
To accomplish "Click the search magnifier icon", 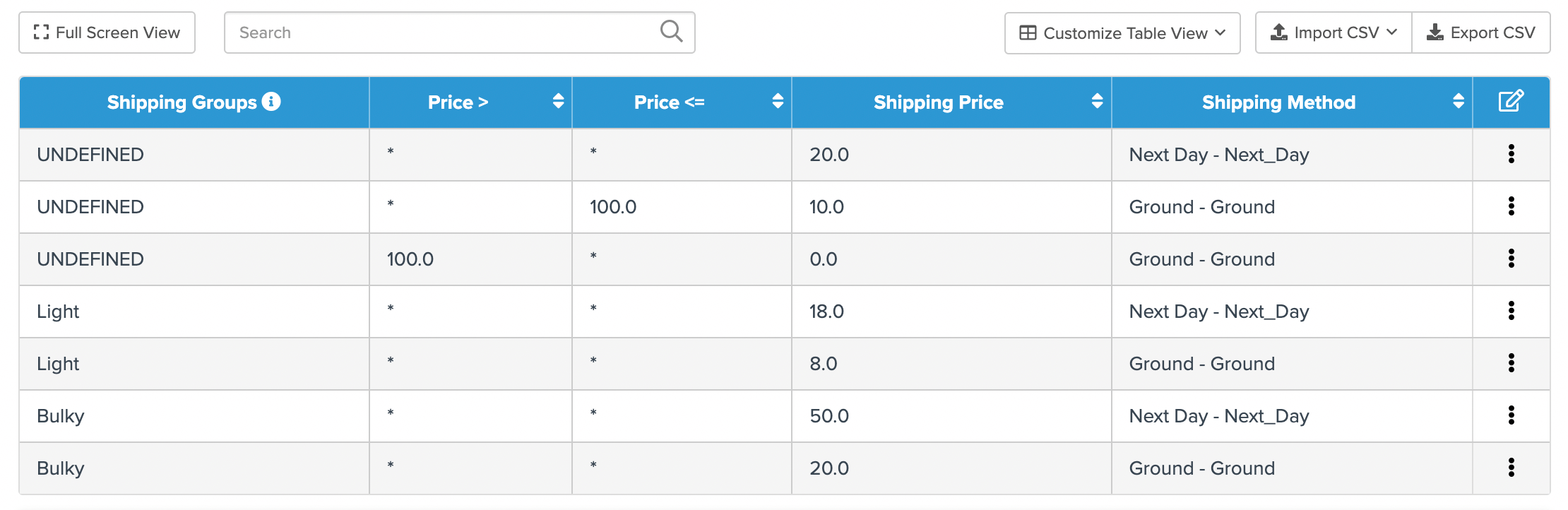I will point(671,31).
